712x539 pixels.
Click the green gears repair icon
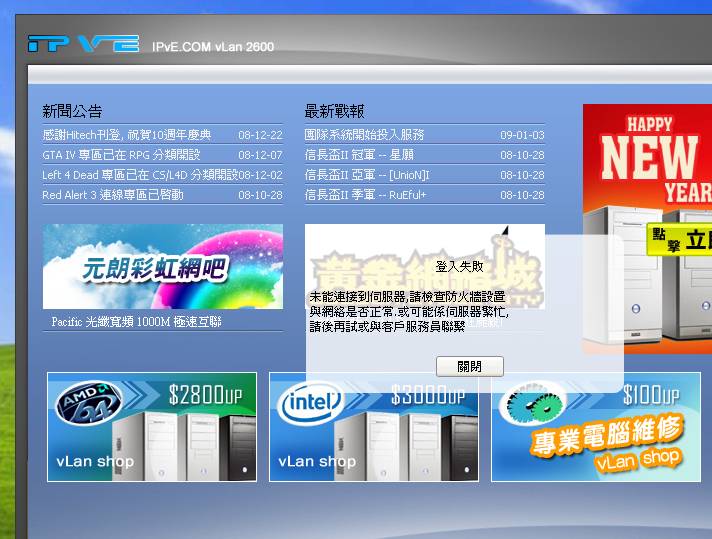(533, 403)
